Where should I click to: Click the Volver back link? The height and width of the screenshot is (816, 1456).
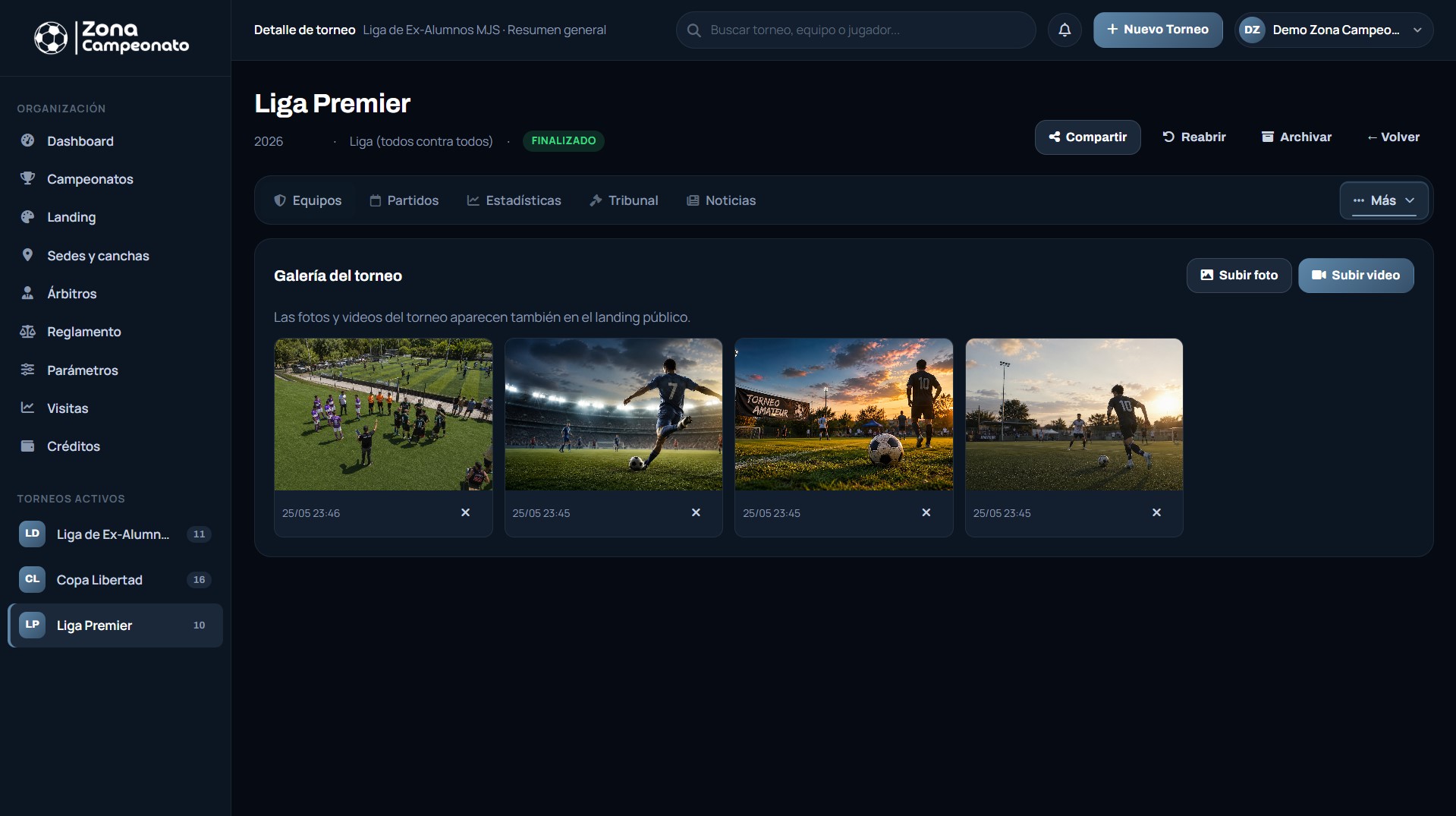1393,137
